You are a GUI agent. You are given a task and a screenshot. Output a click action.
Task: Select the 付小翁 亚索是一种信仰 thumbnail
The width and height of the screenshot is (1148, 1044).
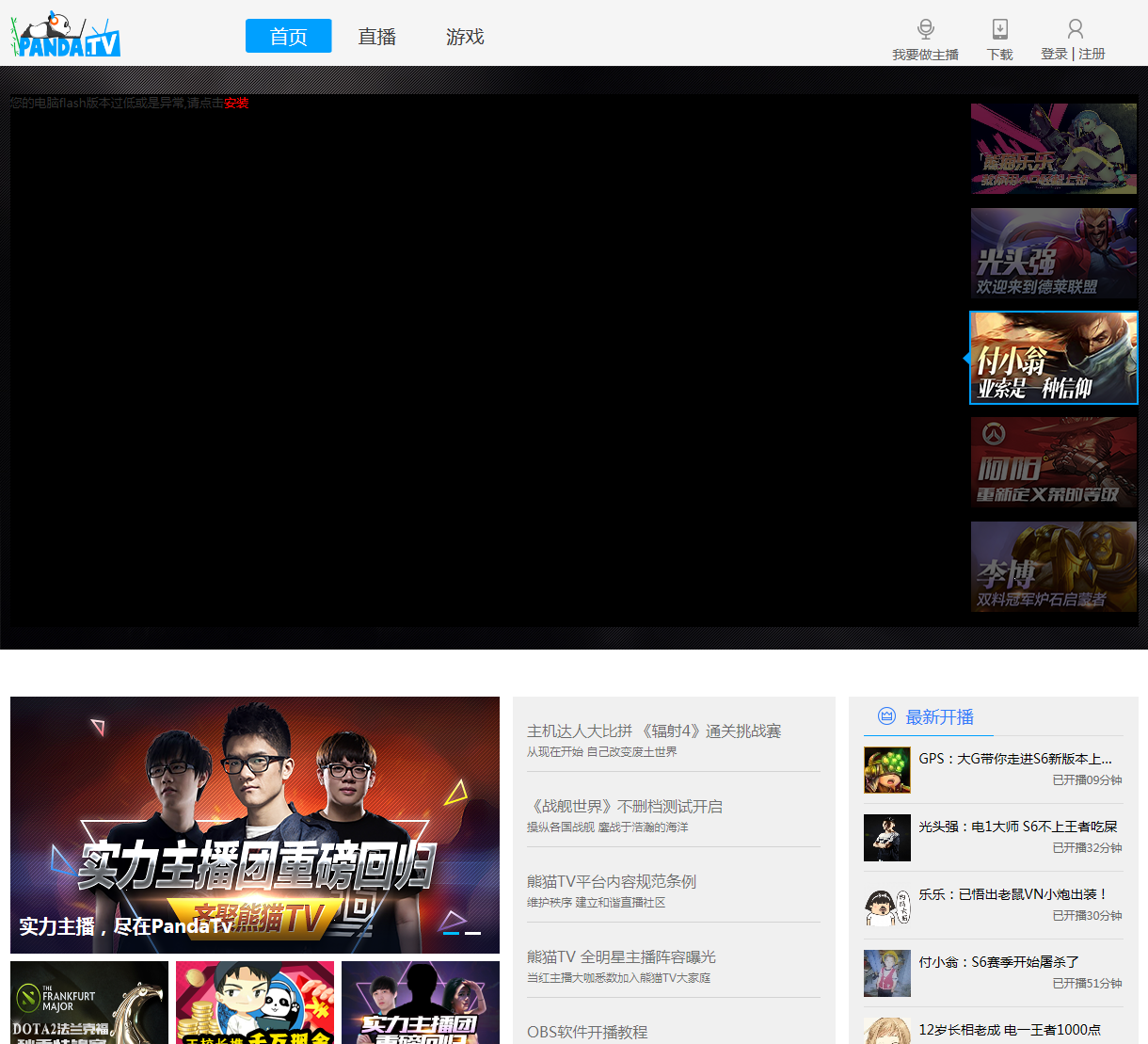pyautogui.click(x=1054, y=358)
